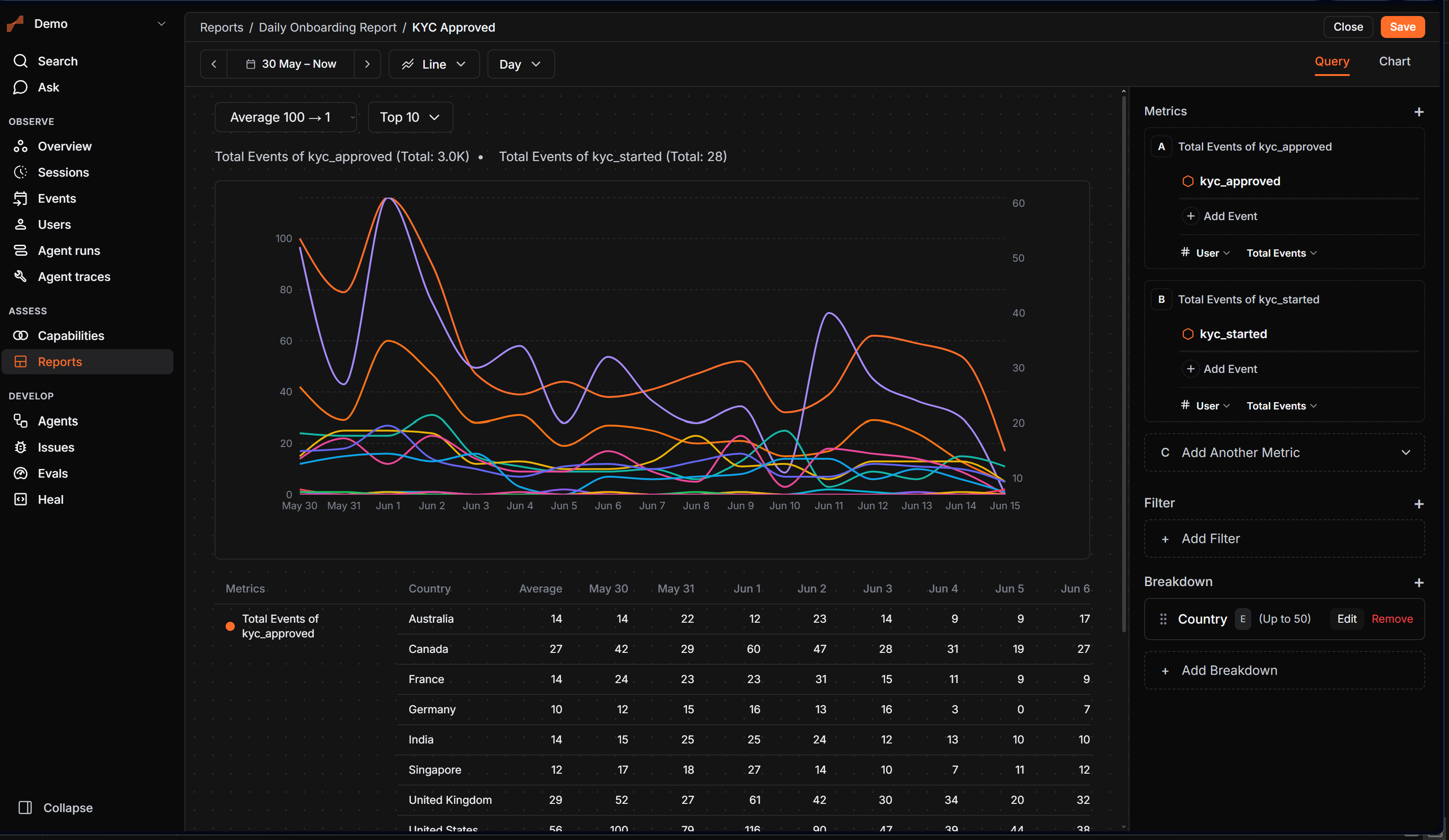Open the Top 10 dropdown
This screenshot has height=840, width=1449.
pyautogui.click(x=410, y=117)
